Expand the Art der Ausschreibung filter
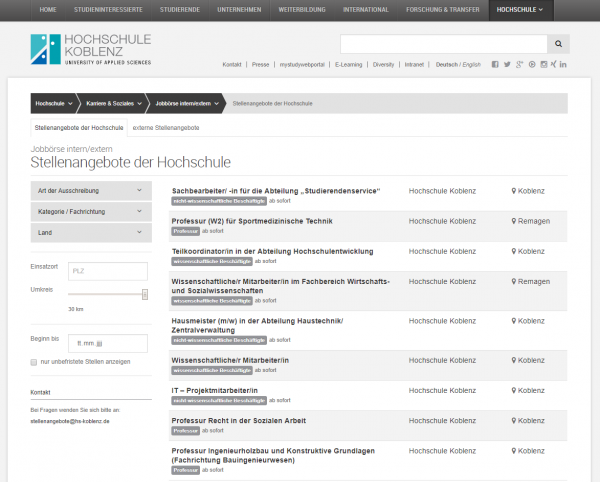600x482 pixels. pos(91,191)
